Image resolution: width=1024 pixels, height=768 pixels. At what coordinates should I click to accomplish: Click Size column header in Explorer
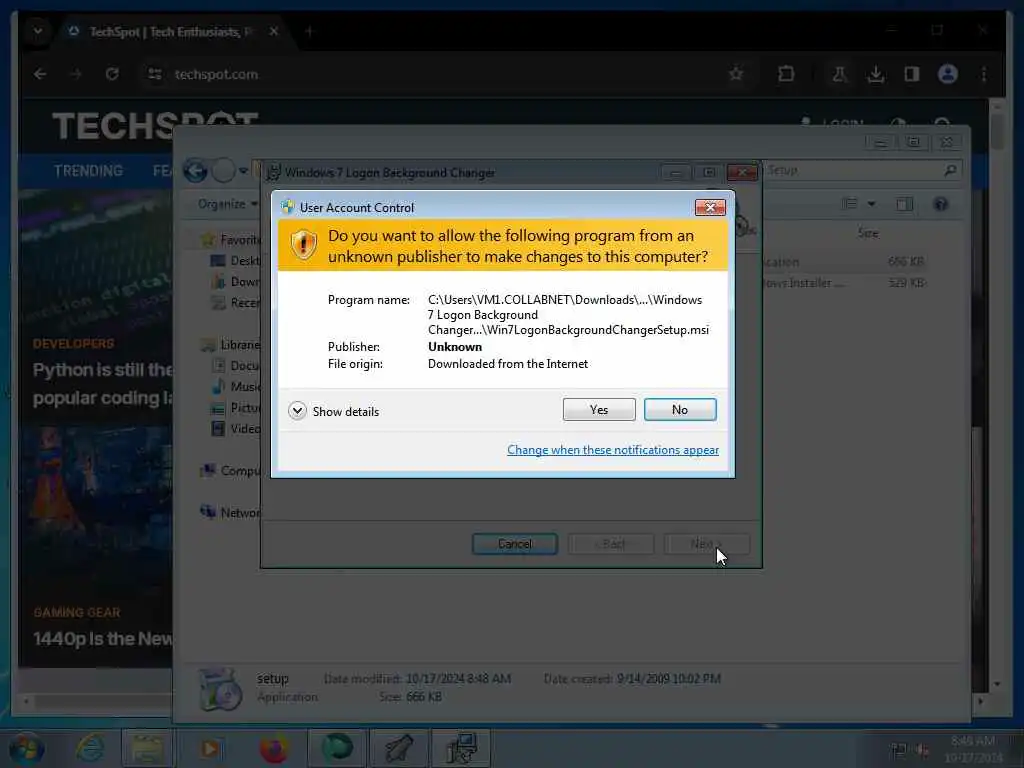(868, 233)
